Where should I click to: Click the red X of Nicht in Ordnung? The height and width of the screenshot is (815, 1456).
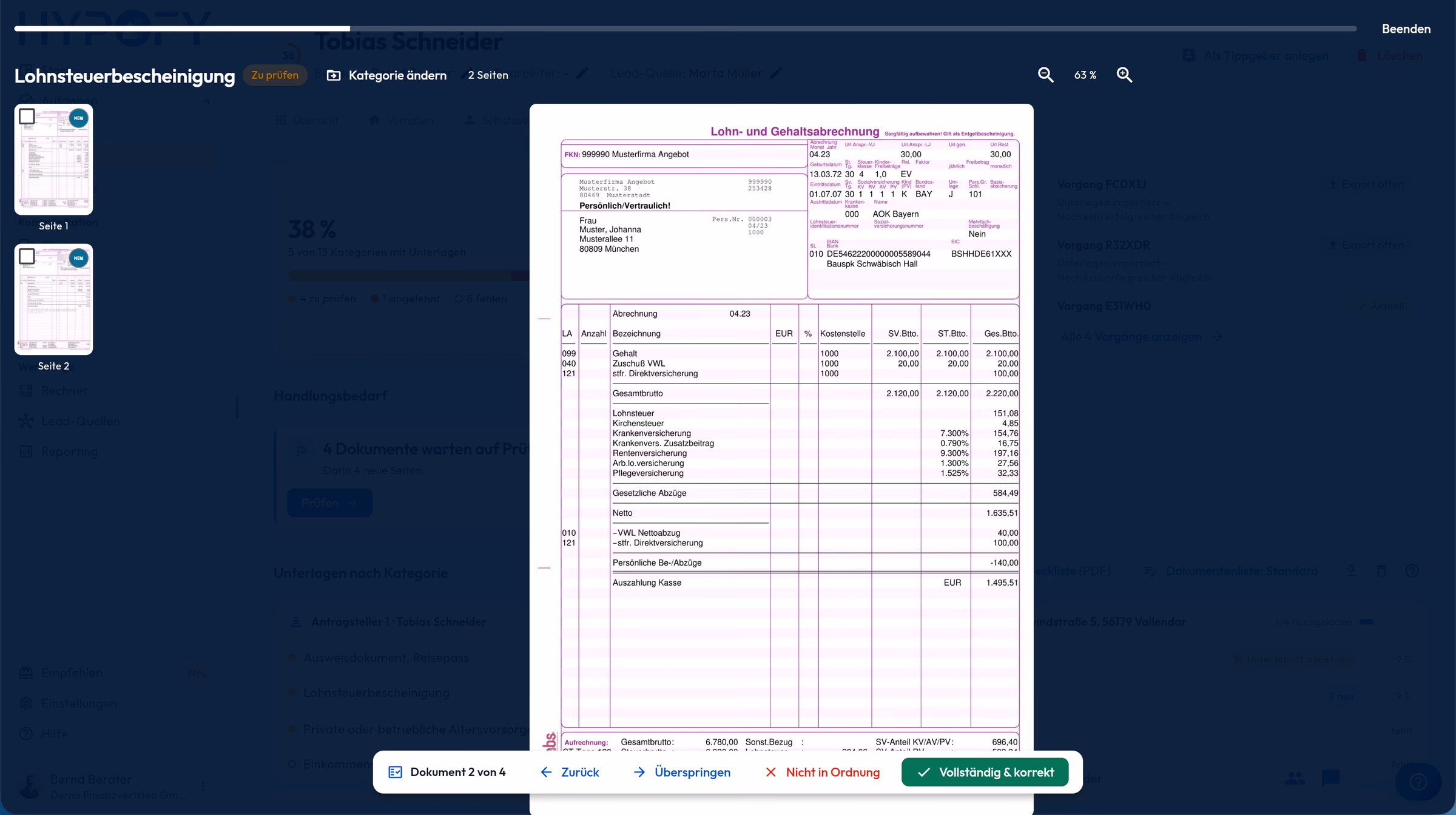[770, 772]
